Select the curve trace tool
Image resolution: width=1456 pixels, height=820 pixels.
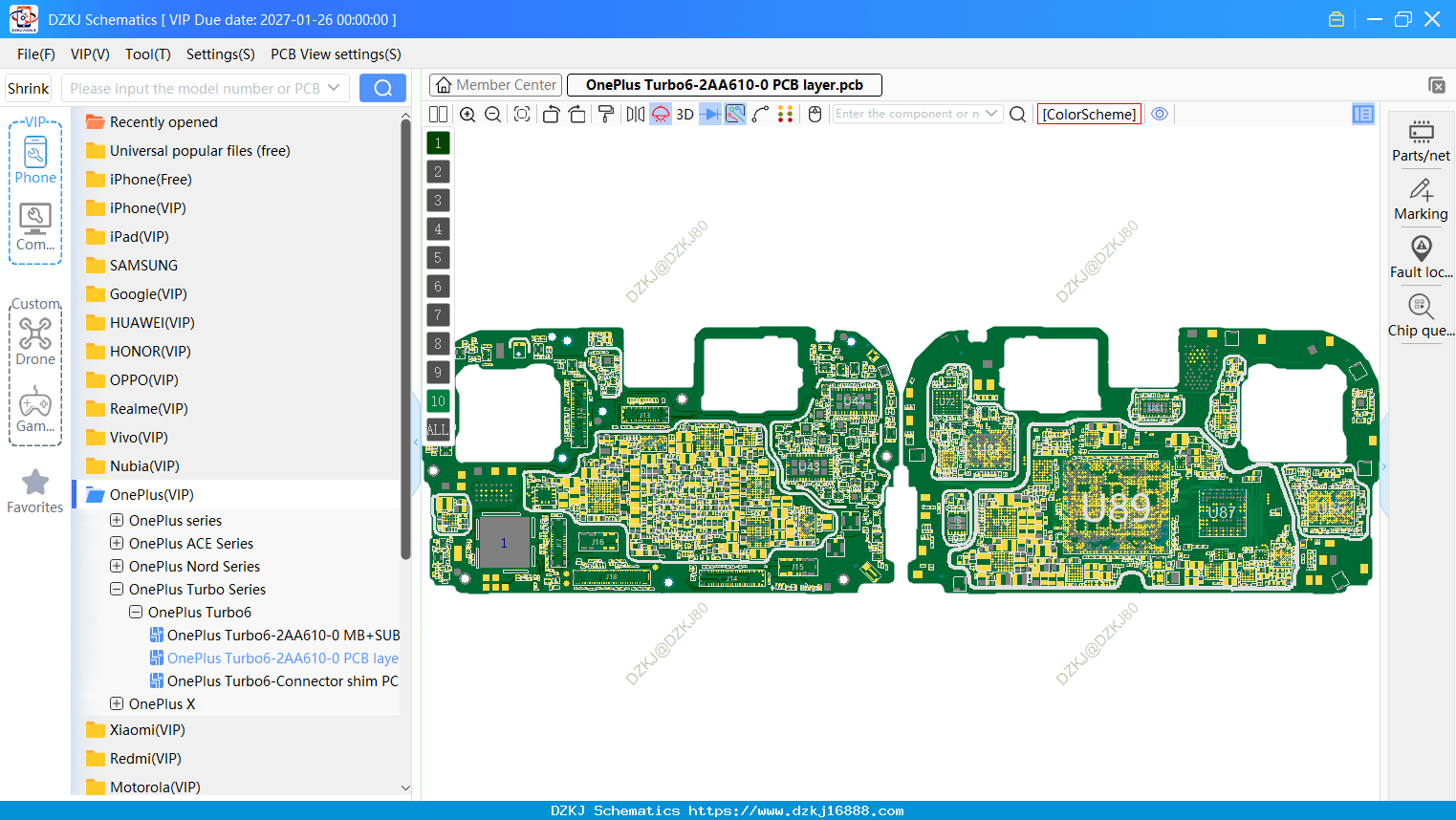(760, 115)
